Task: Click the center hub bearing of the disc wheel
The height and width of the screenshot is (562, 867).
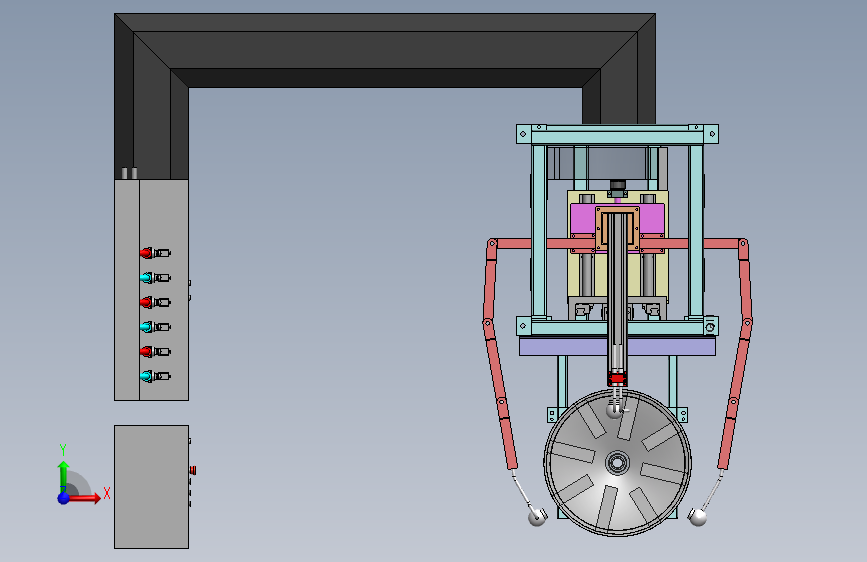Action: [618, 462]
